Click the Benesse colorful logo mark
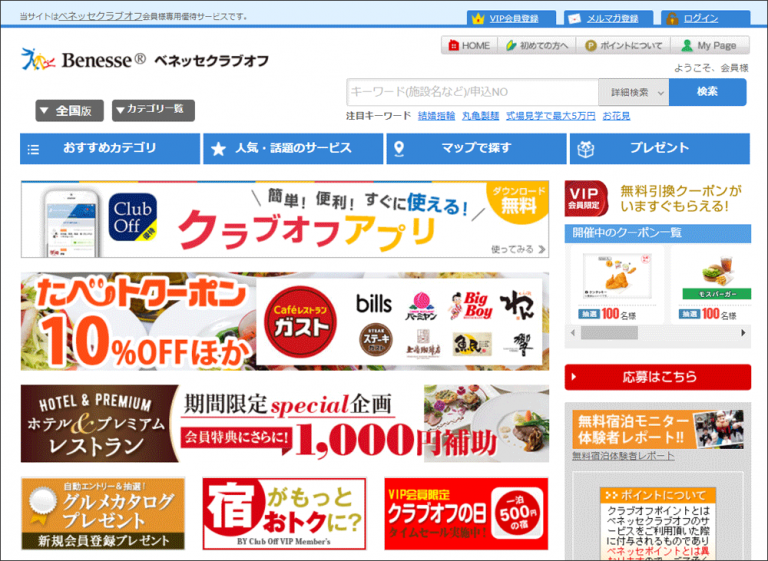 click(38, 59)
